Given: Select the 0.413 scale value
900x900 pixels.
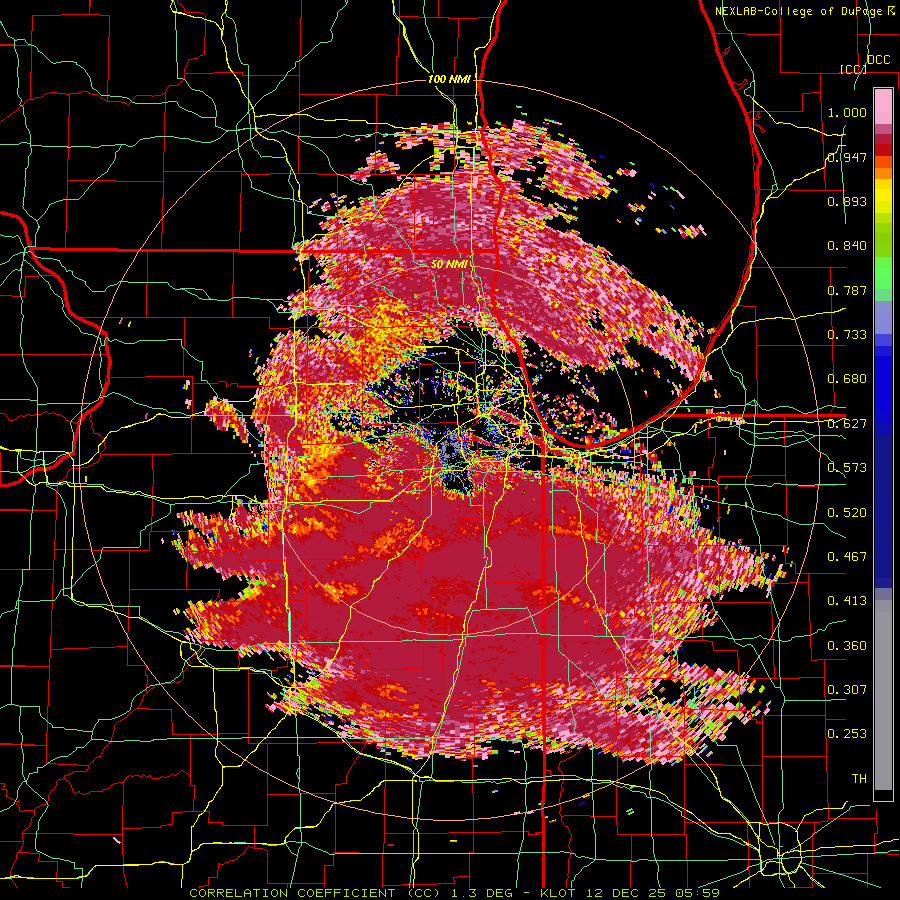Looking at the screenshot, I should 847,600.
